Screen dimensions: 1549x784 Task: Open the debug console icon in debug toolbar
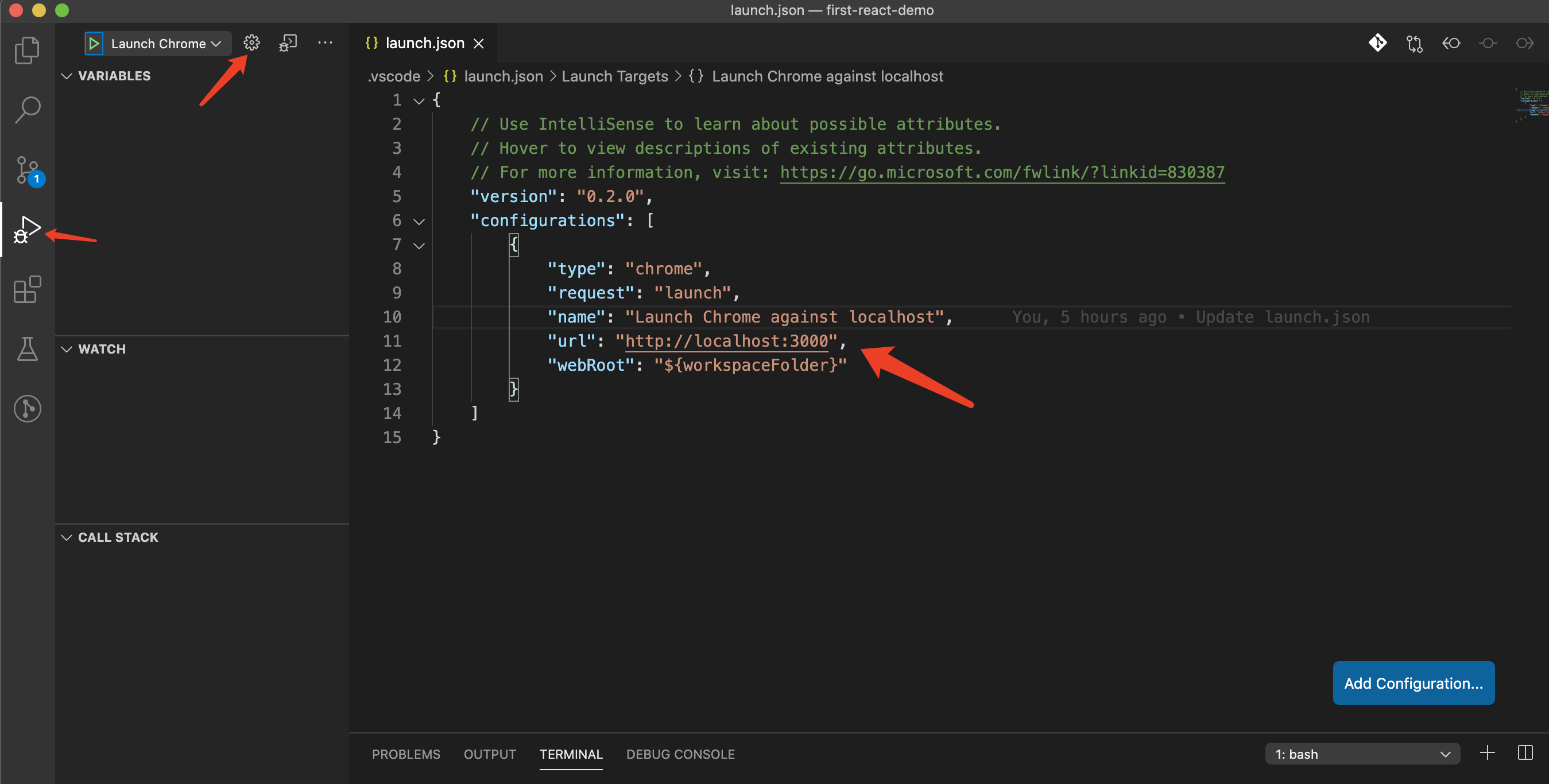pos(288,42)
